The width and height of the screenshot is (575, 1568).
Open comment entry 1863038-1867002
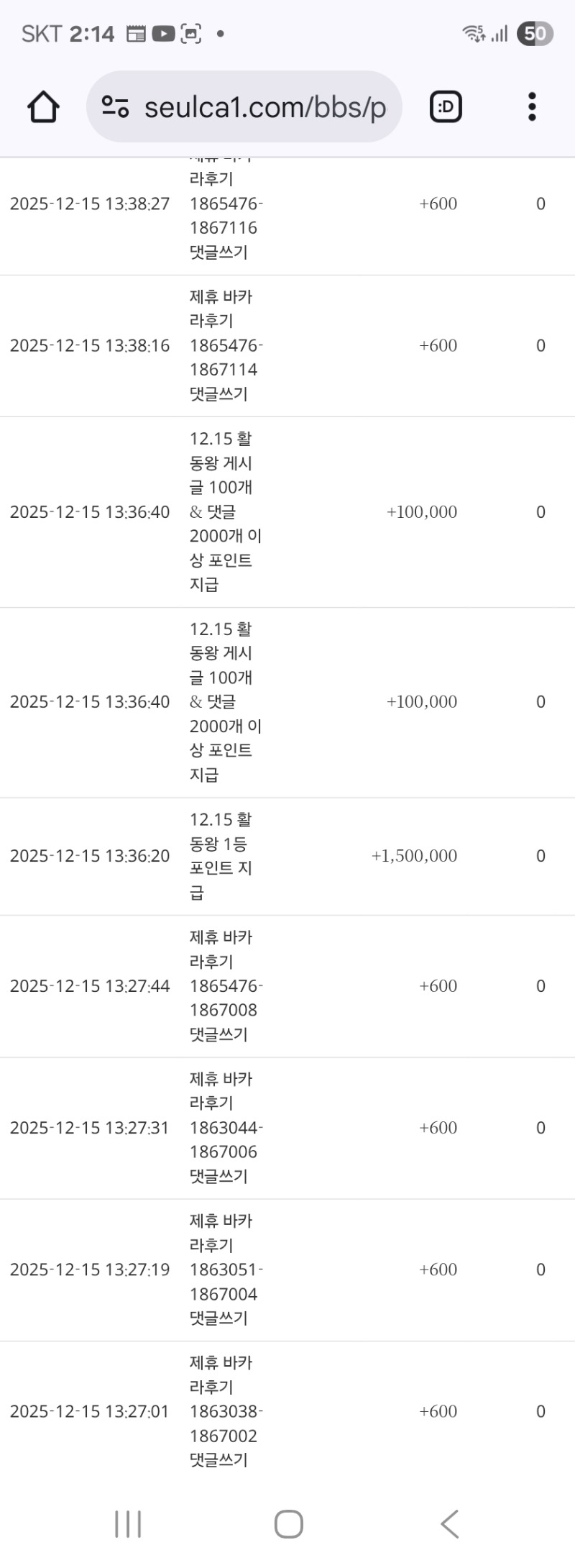point(223,1423)
